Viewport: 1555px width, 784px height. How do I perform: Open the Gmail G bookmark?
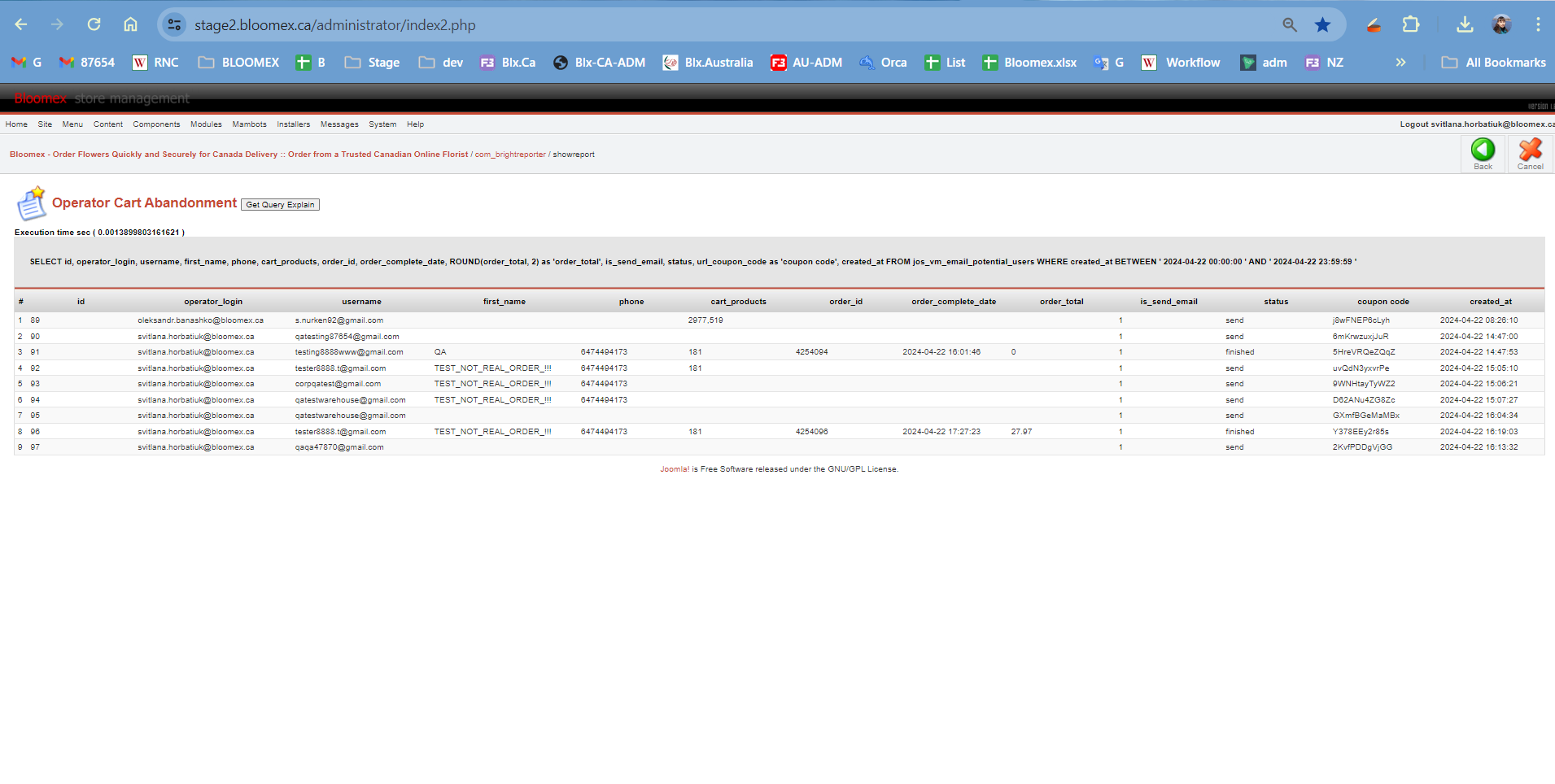click(26, 63)
